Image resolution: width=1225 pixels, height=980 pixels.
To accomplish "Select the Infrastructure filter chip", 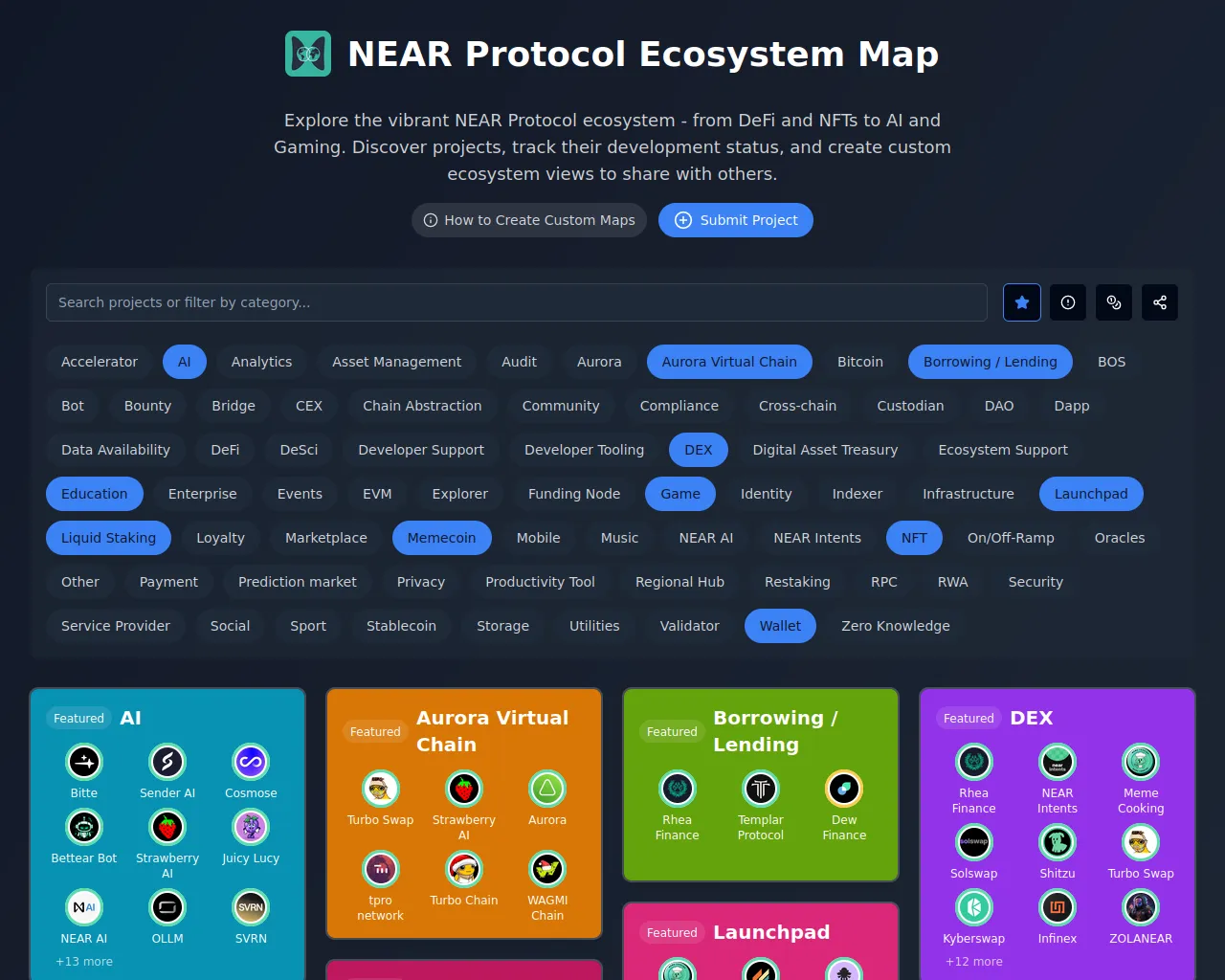I will (x=969, y=494).
